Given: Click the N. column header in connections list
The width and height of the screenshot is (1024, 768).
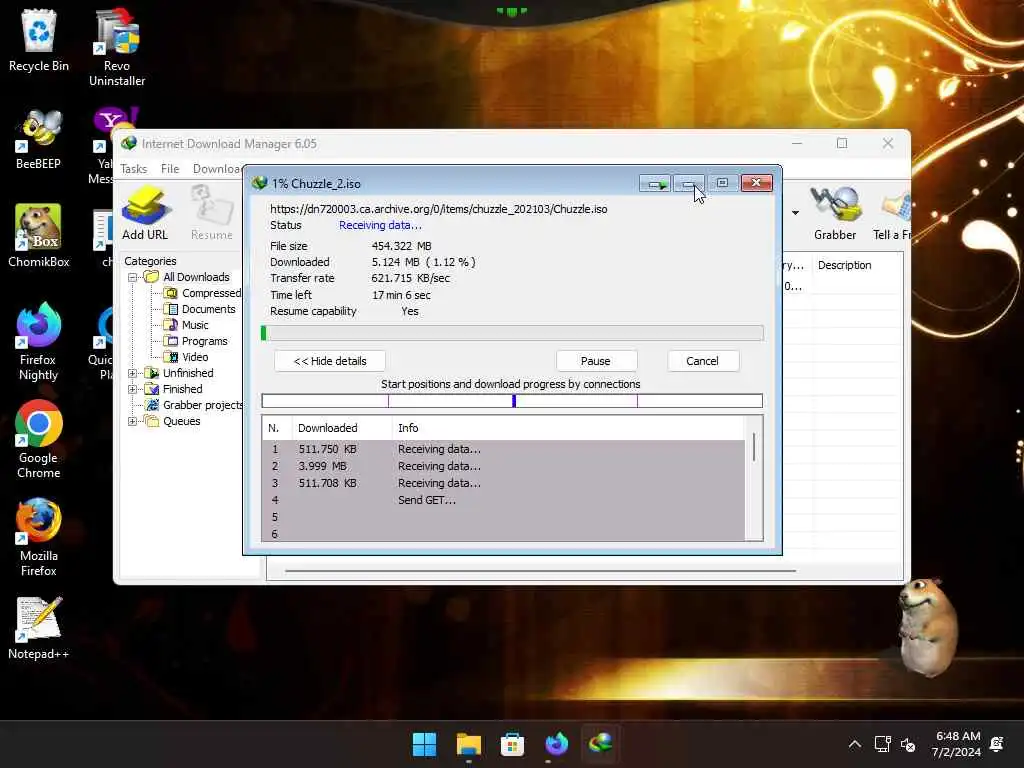Looking at the screenshot, I should [x=276, y=428].
